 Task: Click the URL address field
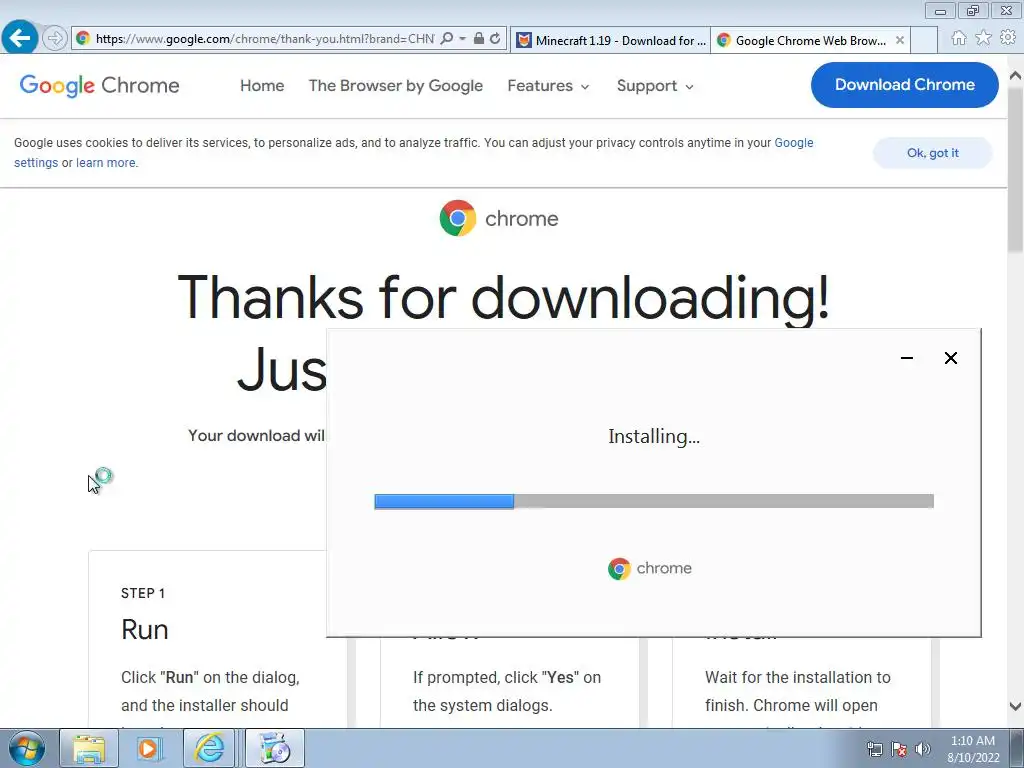[264, 39]
